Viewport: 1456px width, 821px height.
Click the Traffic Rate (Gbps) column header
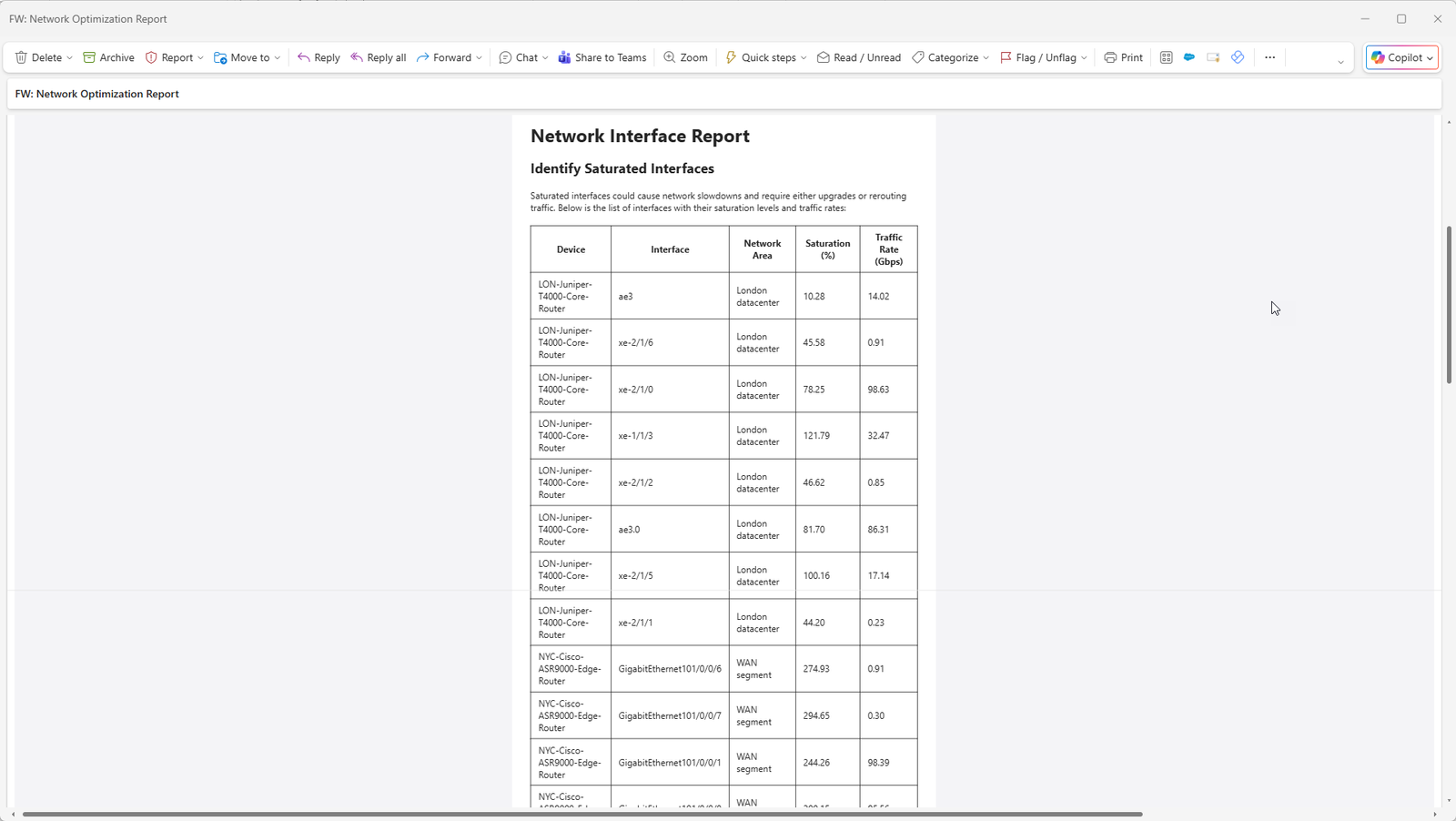[x=888, y=249]
